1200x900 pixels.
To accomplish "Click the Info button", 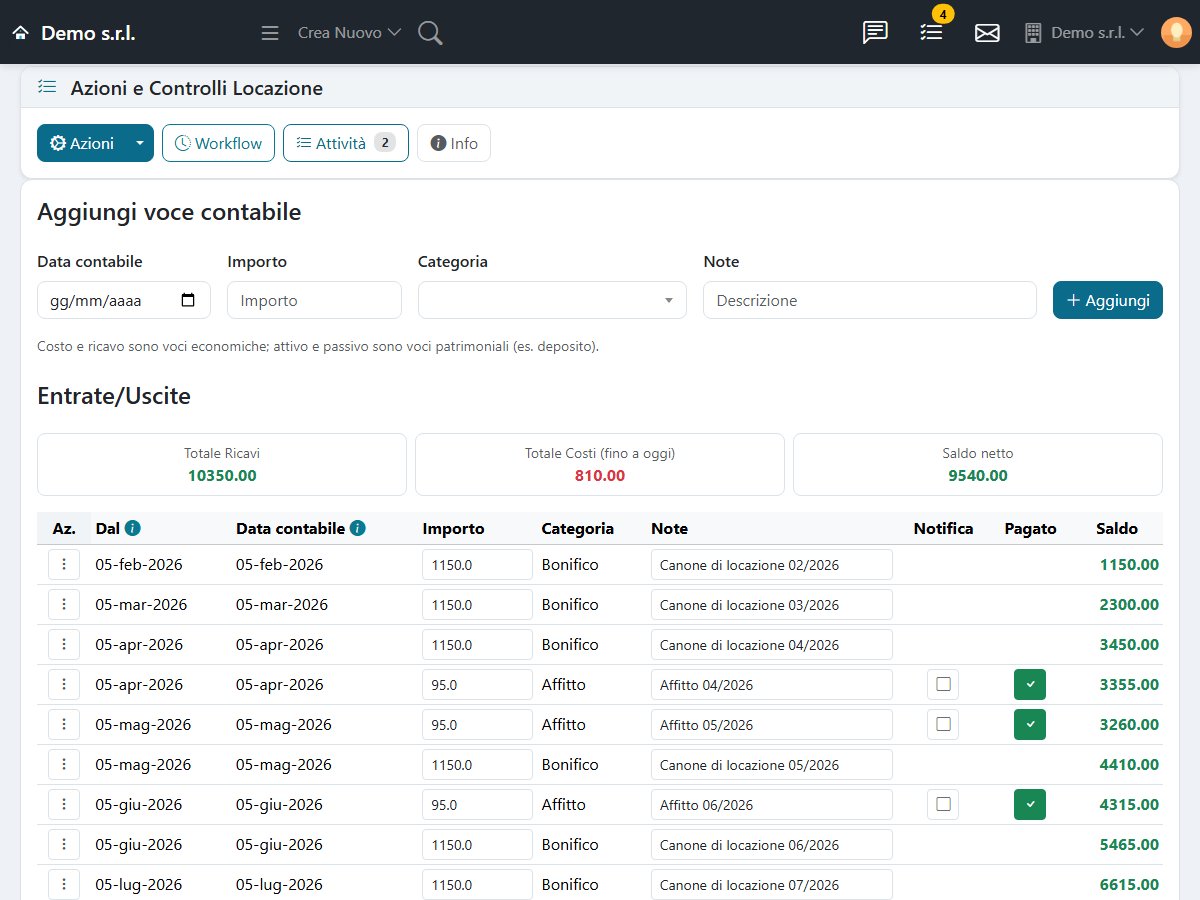I will (x=454, y=143).
